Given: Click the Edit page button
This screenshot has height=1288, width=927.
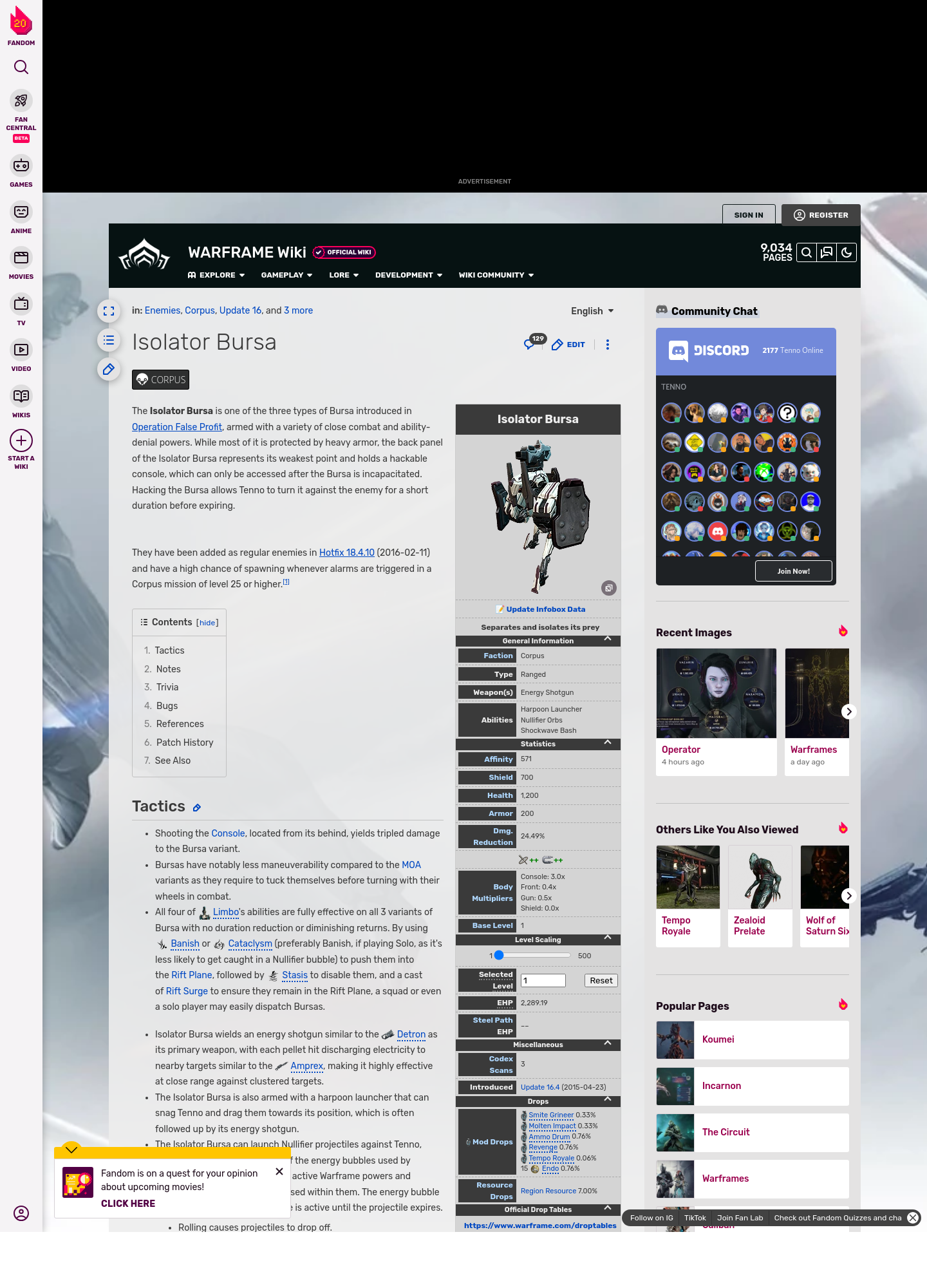Looking at the screenshot, I should click(568, 345).
